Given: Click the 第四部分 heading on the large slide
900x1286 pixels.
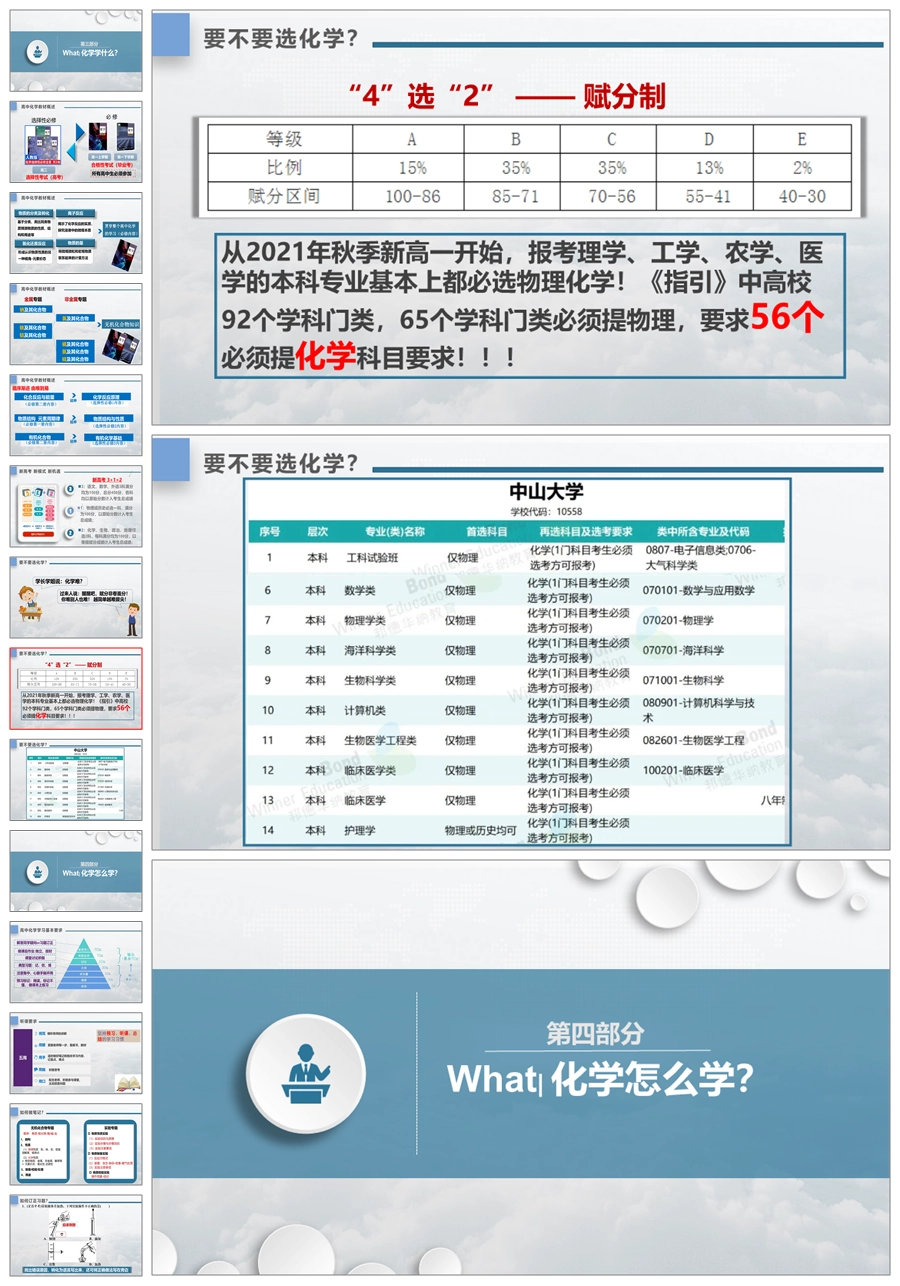Looking at the screenshot, I should tap(595, 1033).
